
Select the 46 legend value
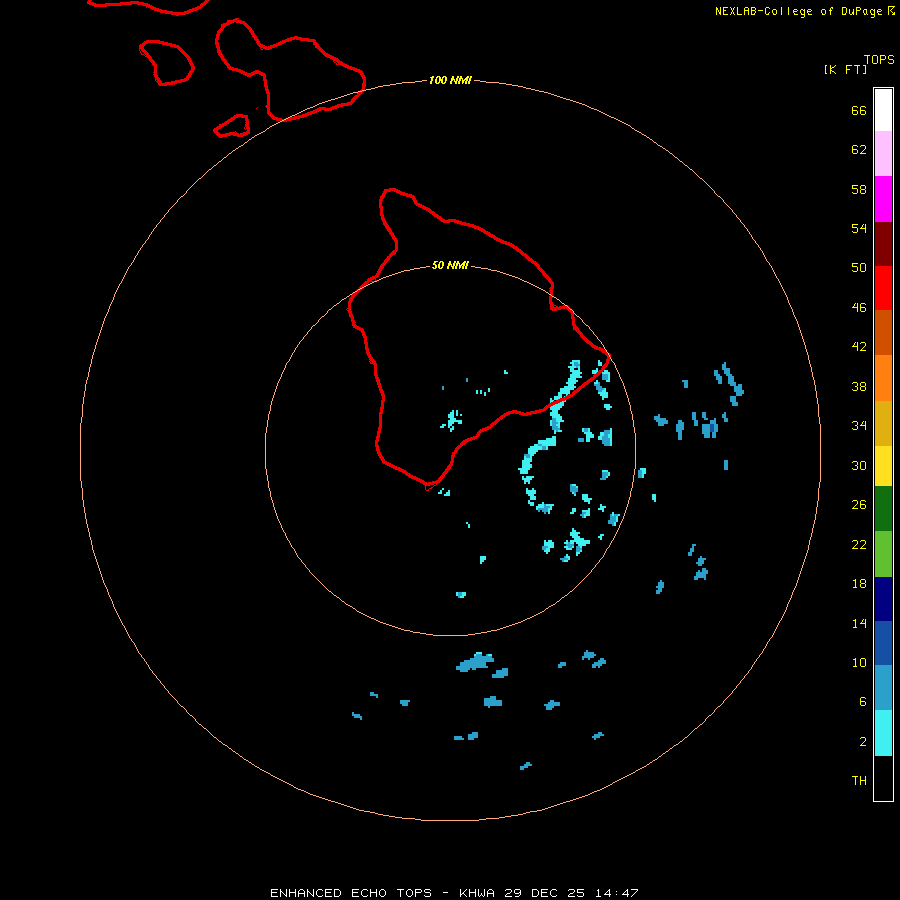tap(859, 308)
